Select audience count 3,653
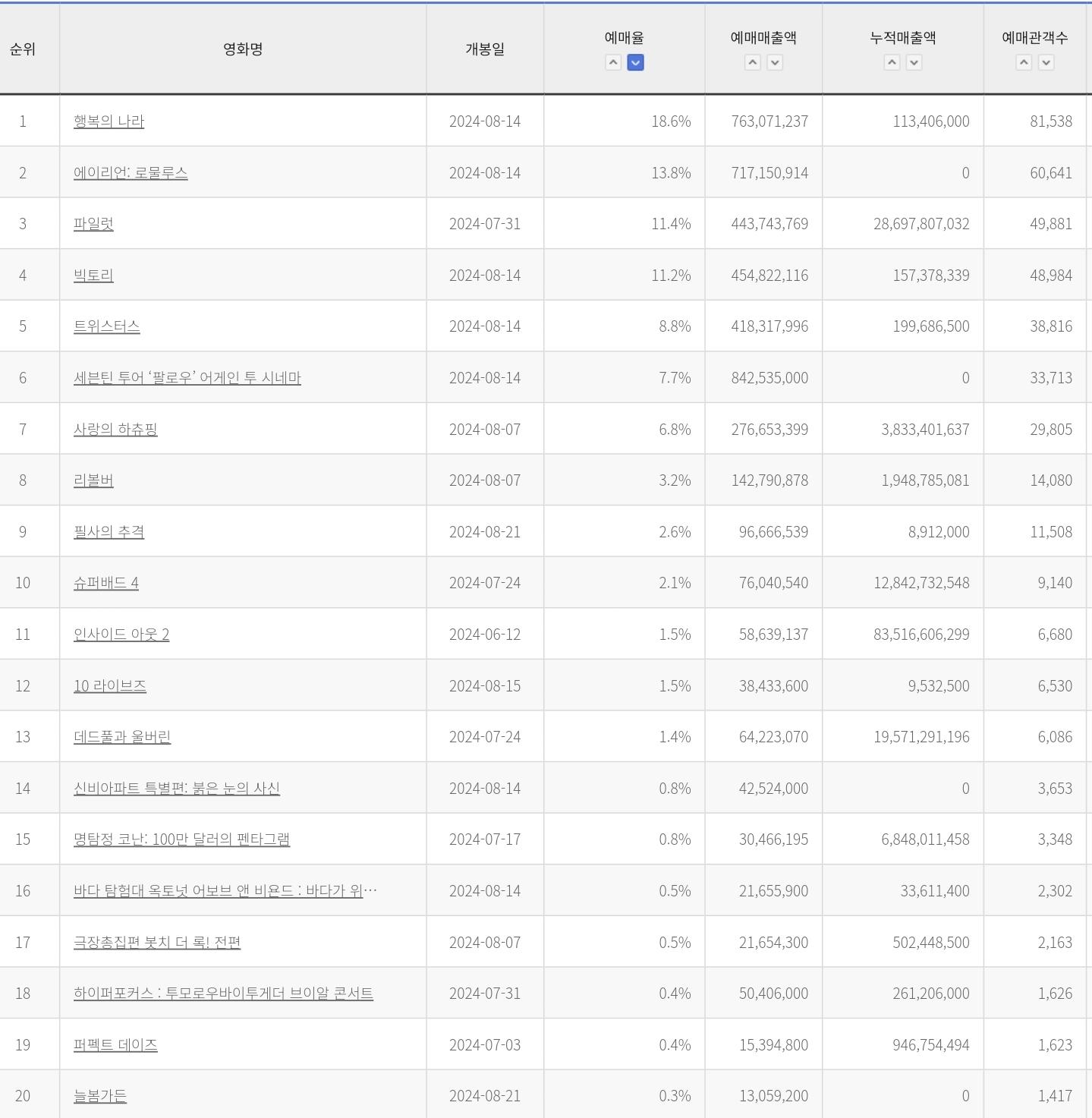 (x=1055, y=789)
